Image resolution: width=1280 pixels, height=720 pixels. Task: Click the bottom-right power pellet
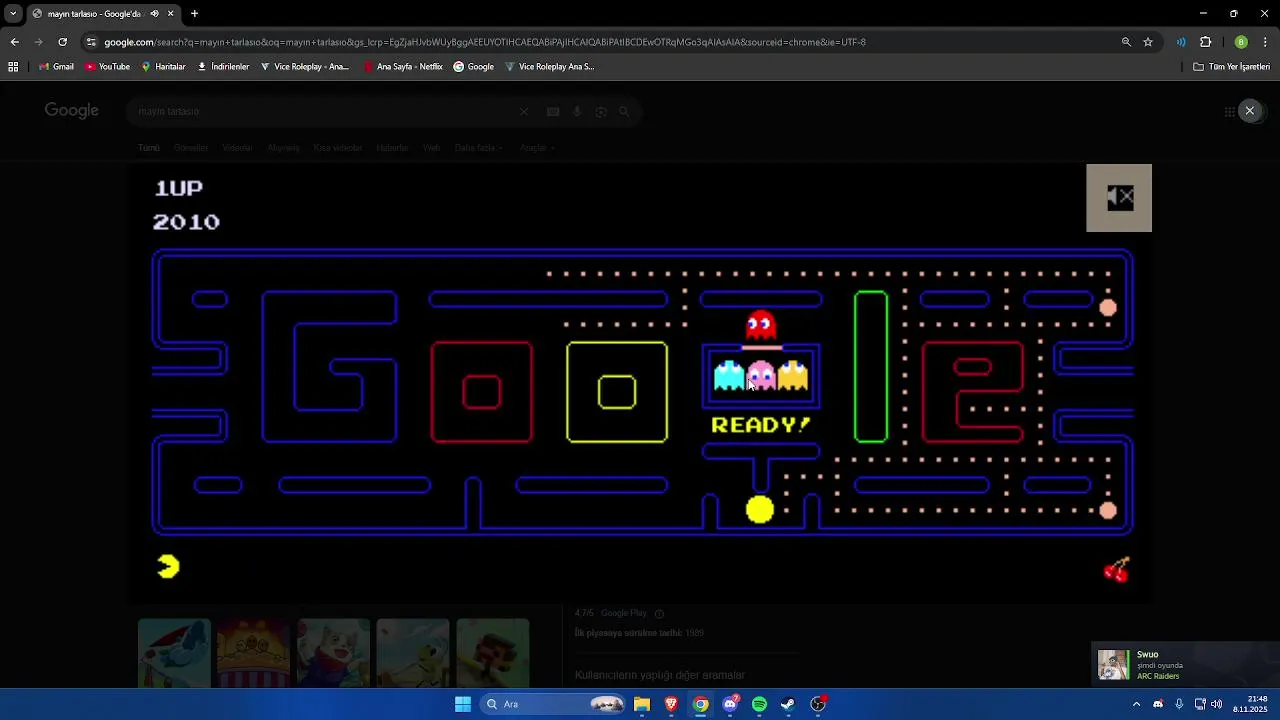(1107, 511)
